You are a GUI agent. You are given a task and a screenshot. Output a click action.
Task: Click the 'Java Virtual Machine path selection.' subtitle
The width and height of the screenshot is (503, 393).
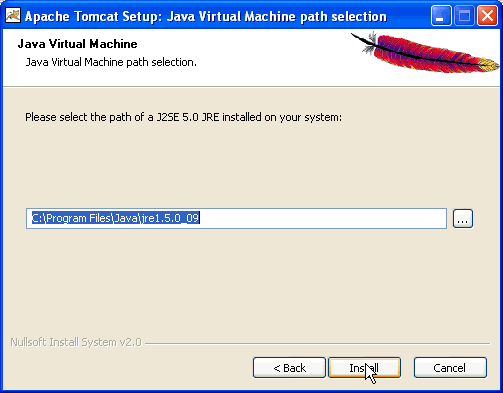coord(111,62)
